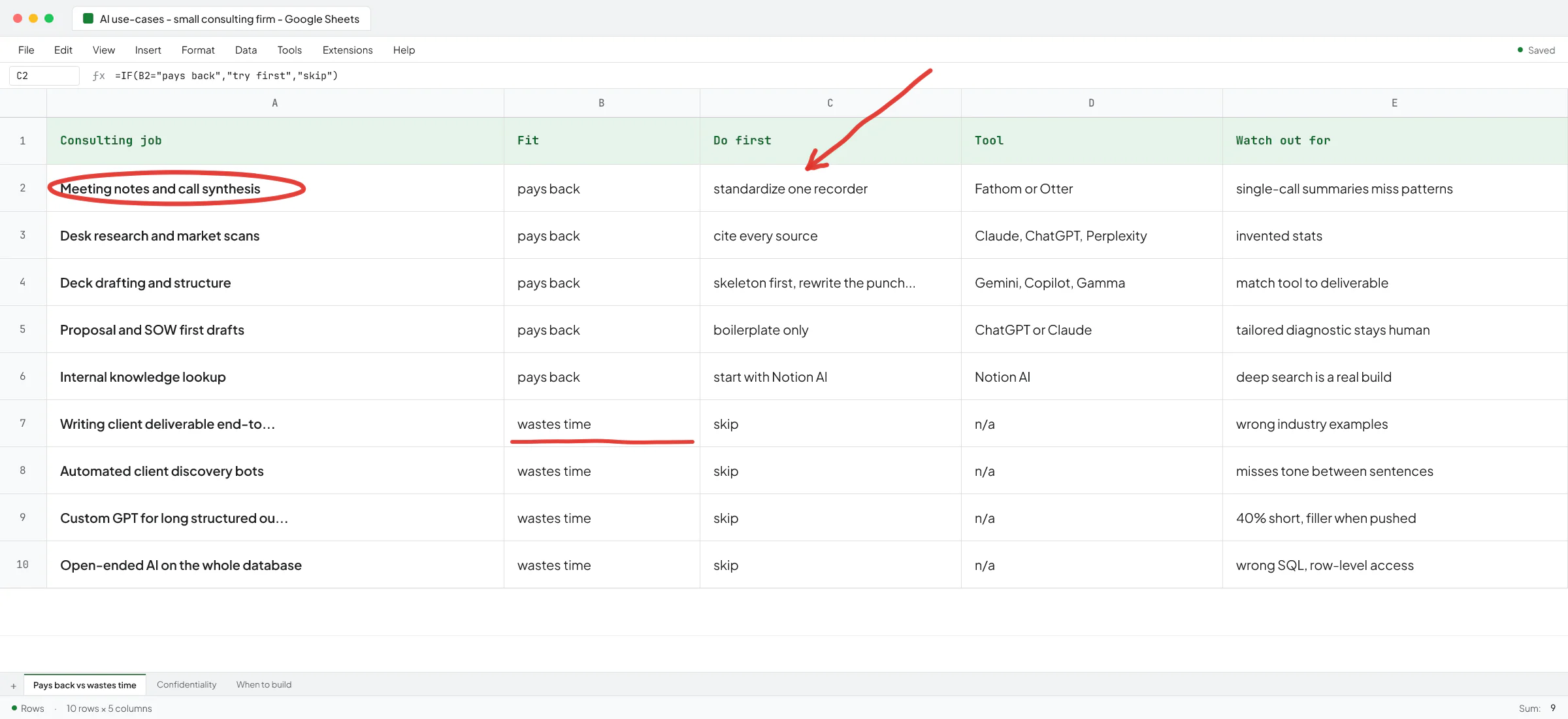Open the Insert menu
The width and height of the screenshot is (1568, 719).
coord(148,50)
